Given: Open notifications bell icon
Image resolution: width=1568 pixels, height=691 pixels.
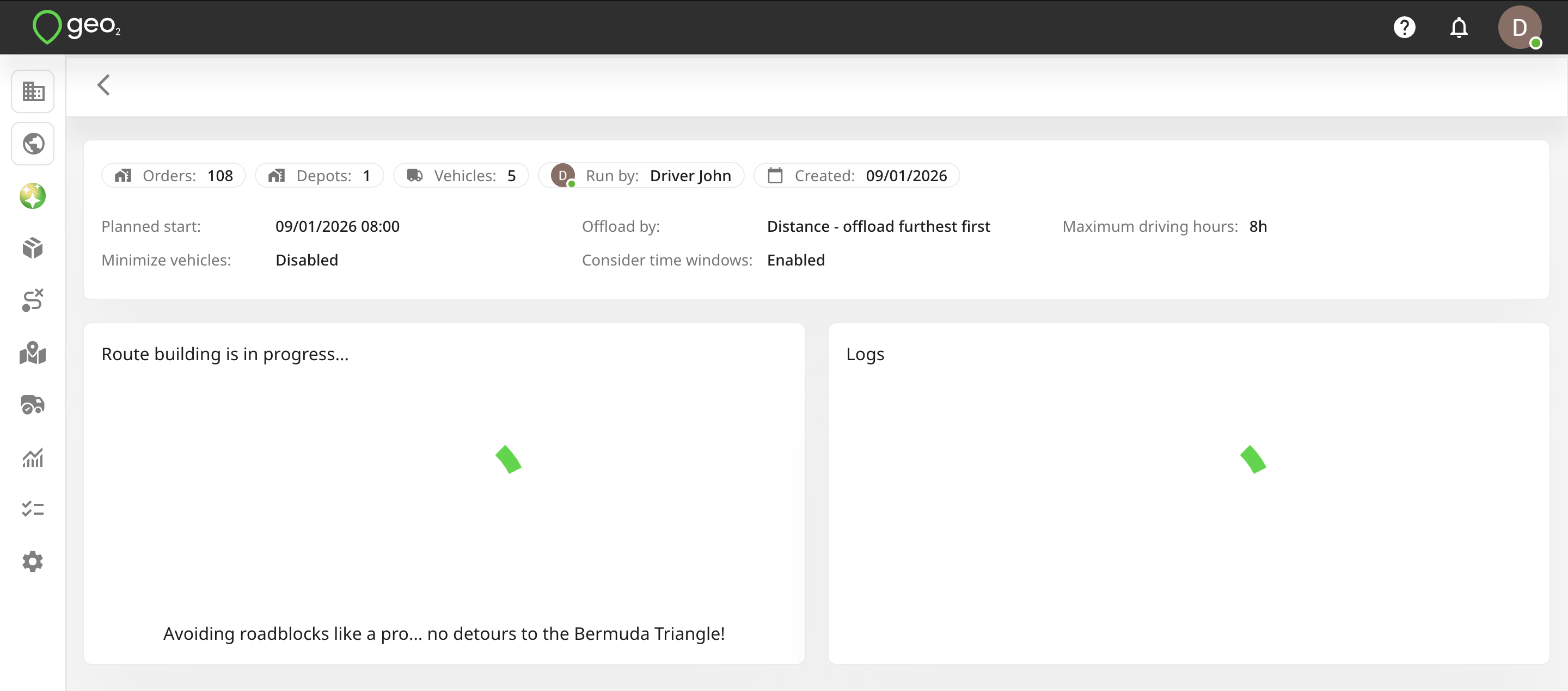Looking at the screenshot, I should (x=1459, y=27).
